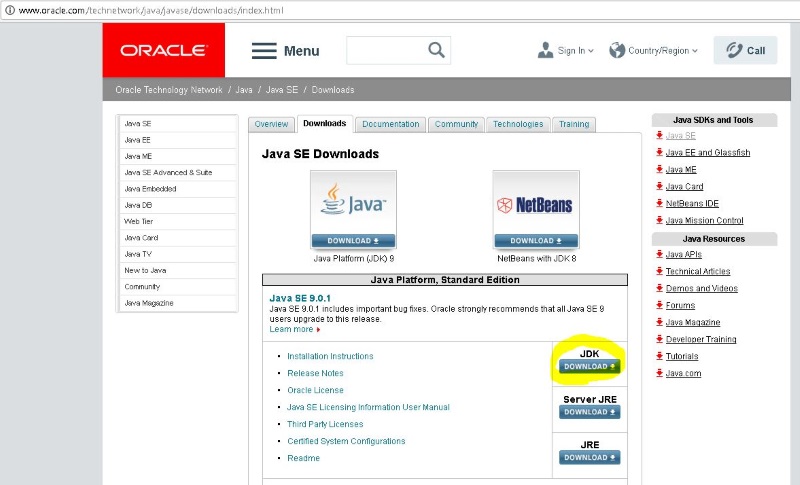Click the Oracle logo
The width and height of the screenshot is (800, 485).
(x=163, y=50)
